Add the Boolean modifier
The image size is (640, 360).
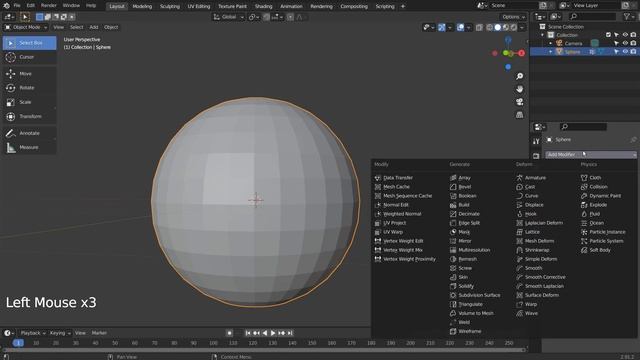(463, 196)
